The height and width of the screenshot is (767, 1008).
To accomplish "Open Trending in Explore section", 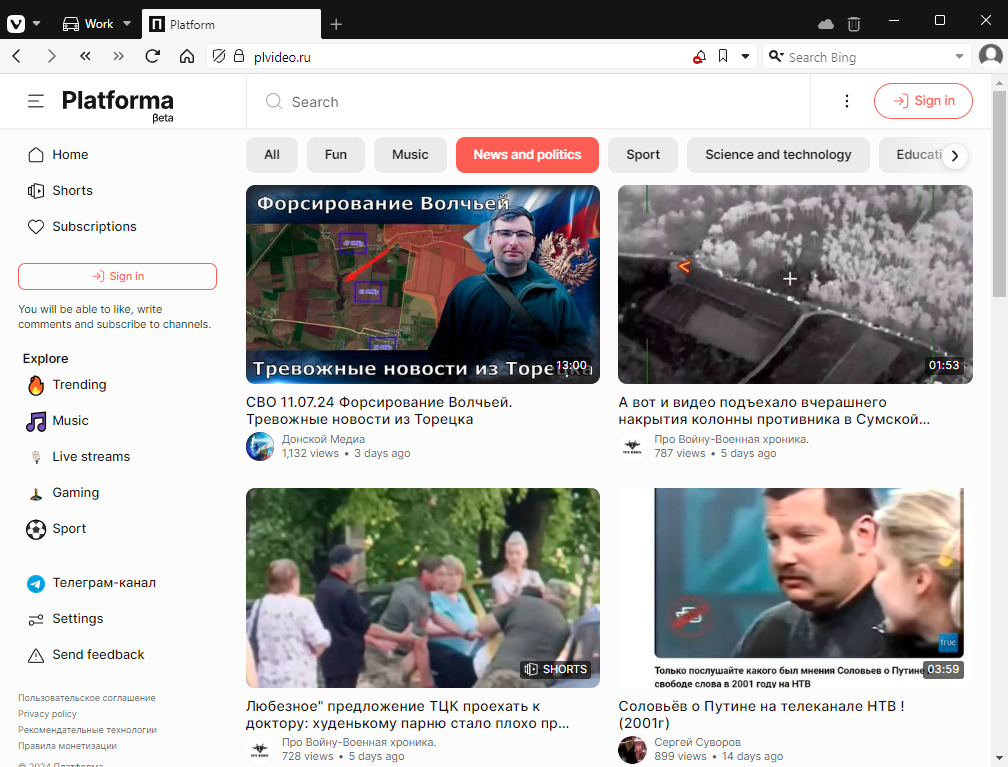I will click(x=67, y=385).
